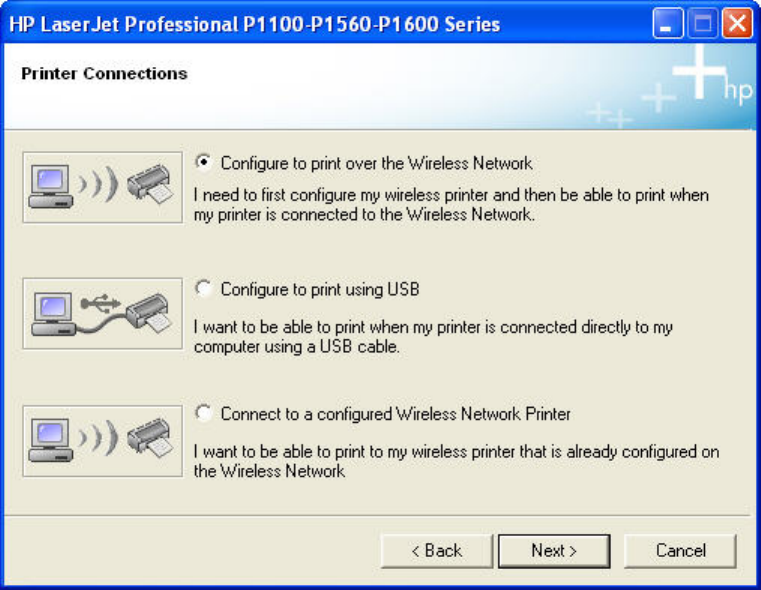
Task: Click the computer icon in the USB cable illustration
Action: (x=53, y=314)
